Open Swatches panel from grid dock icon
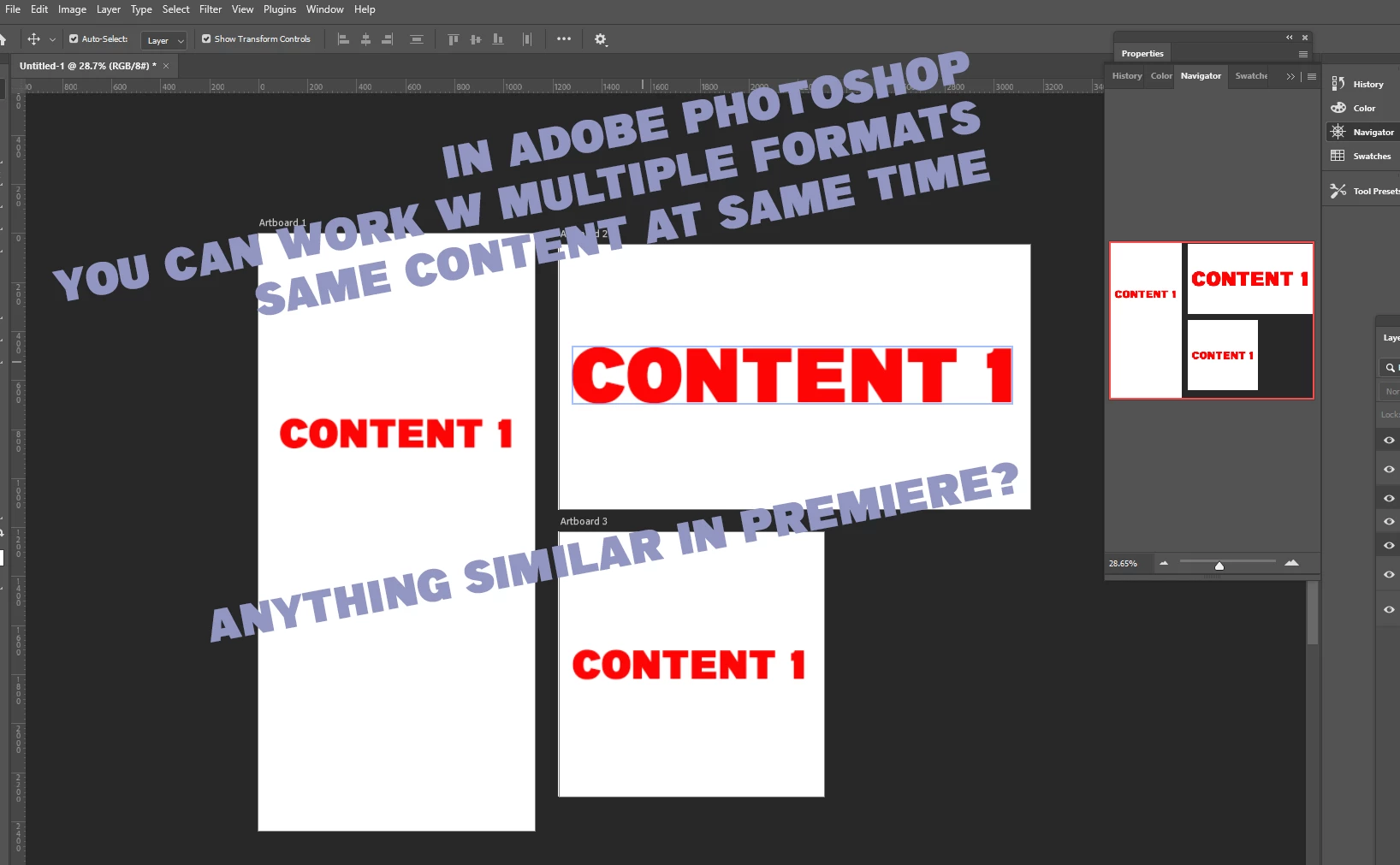The image size is (1400, 865). tap(1338, 156)
